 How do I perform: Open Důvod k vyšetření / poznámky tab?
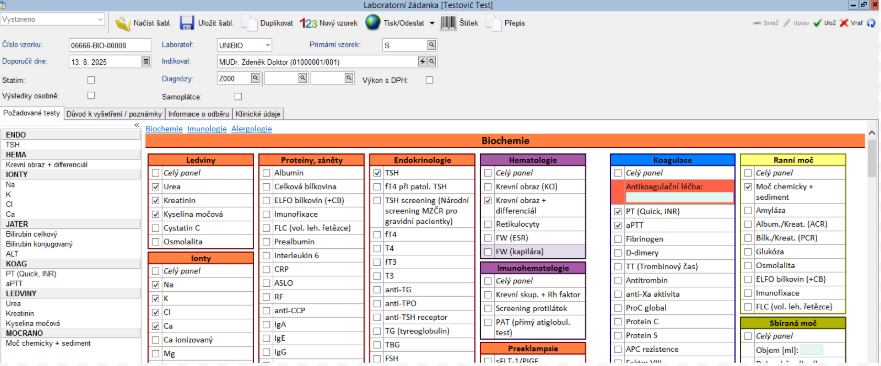115,114
